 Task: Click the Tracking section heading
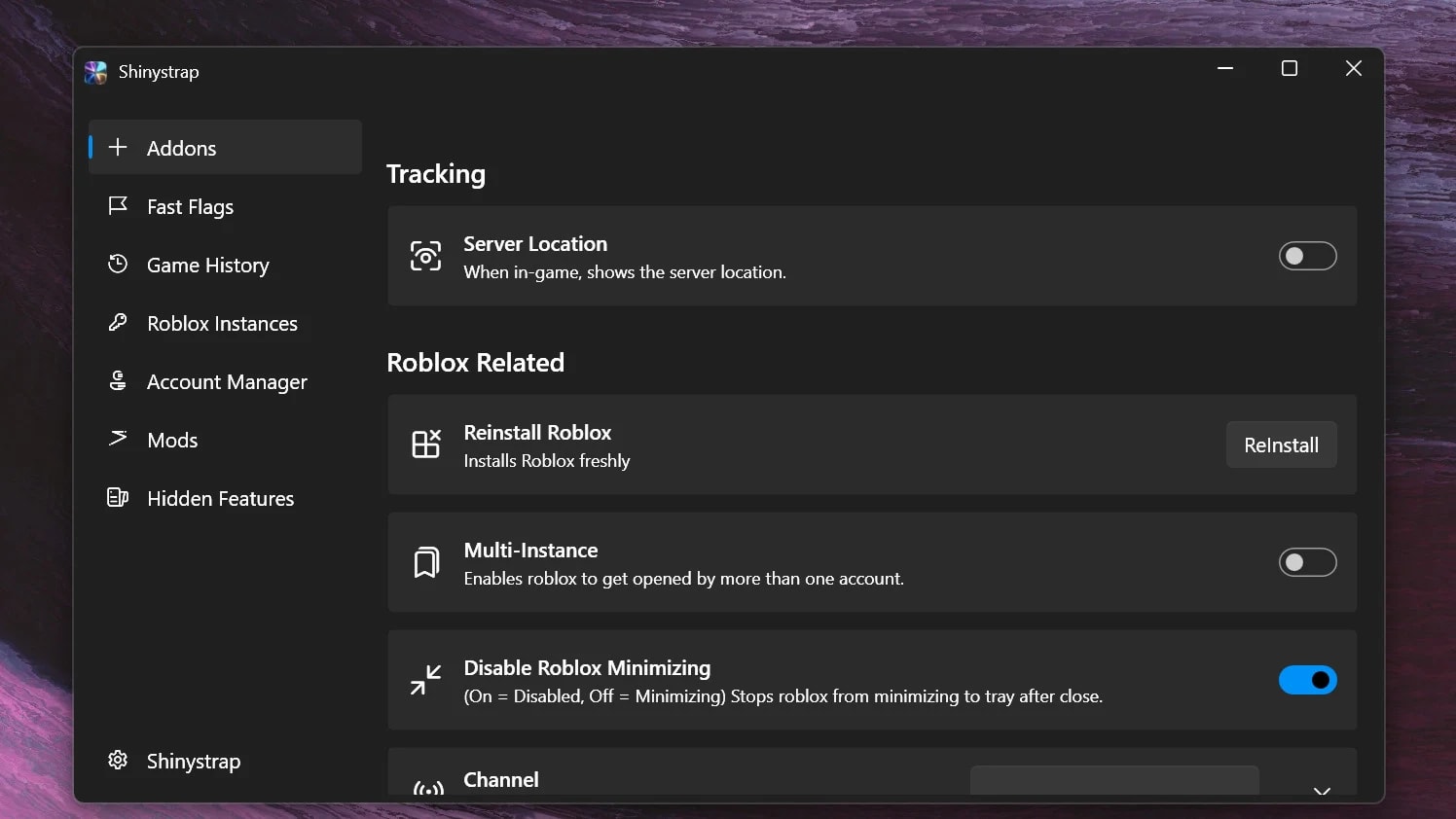pos(436,174)
